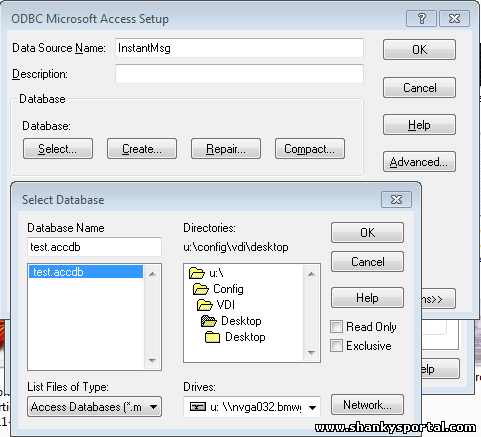
Task: Select the closed yellow Desktop subfolder icon
Action: coord(212,337)
